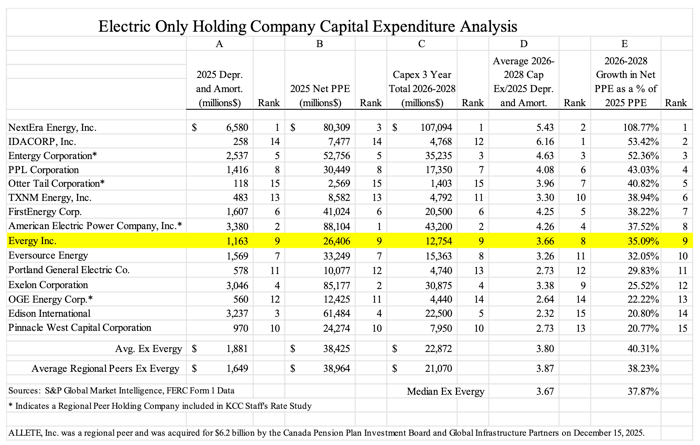The height and width of the screenshot is (445, 700).
Task: Click the ALLETE, Inc. footnote text
Action: point(326,433)
